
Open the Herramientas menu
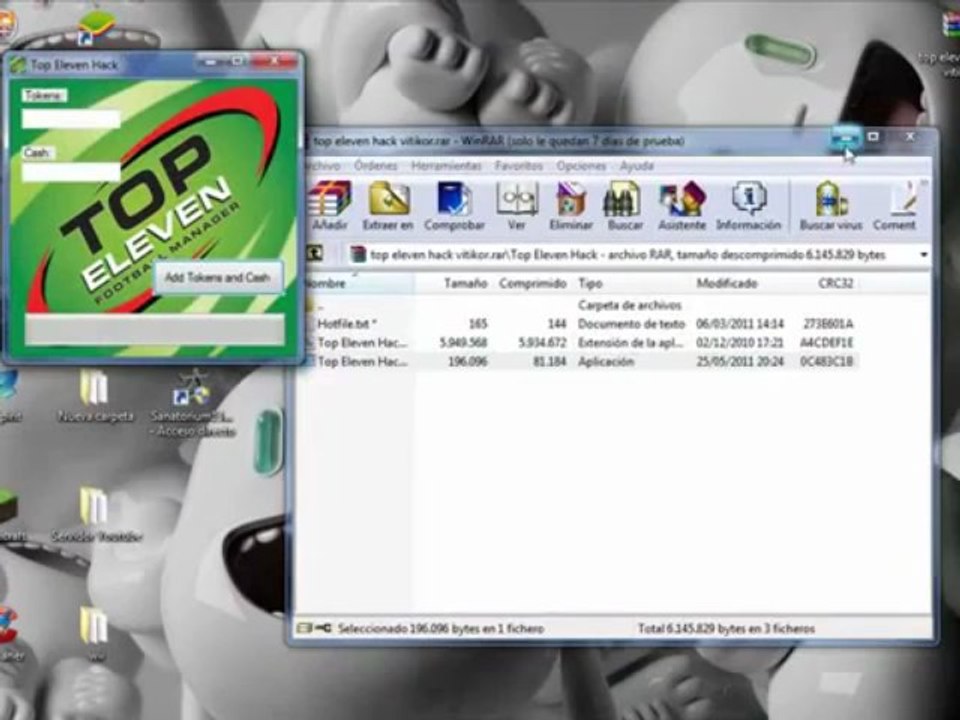tap(446, 166)
